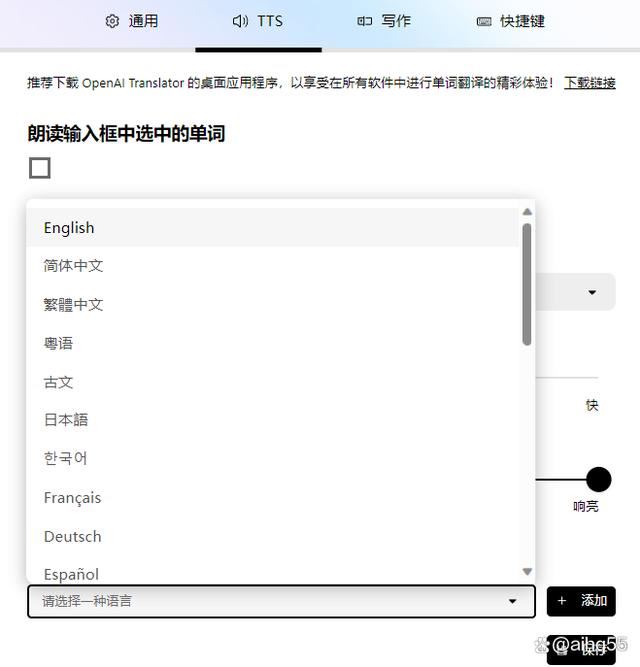Select Deutsch from the language options
640x667 pixels.
click(x=272, y=536)
